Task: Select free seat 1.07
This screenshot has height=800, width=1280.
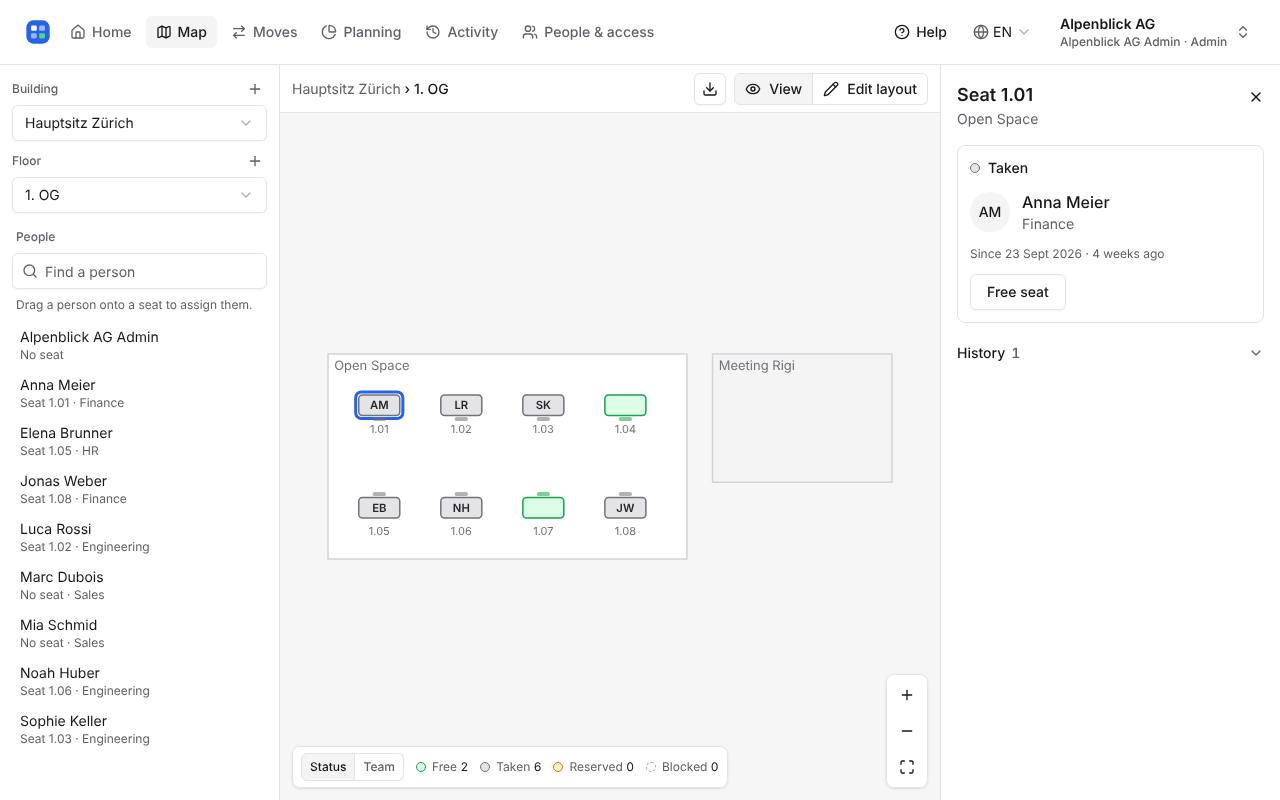Action: (543, 508)
